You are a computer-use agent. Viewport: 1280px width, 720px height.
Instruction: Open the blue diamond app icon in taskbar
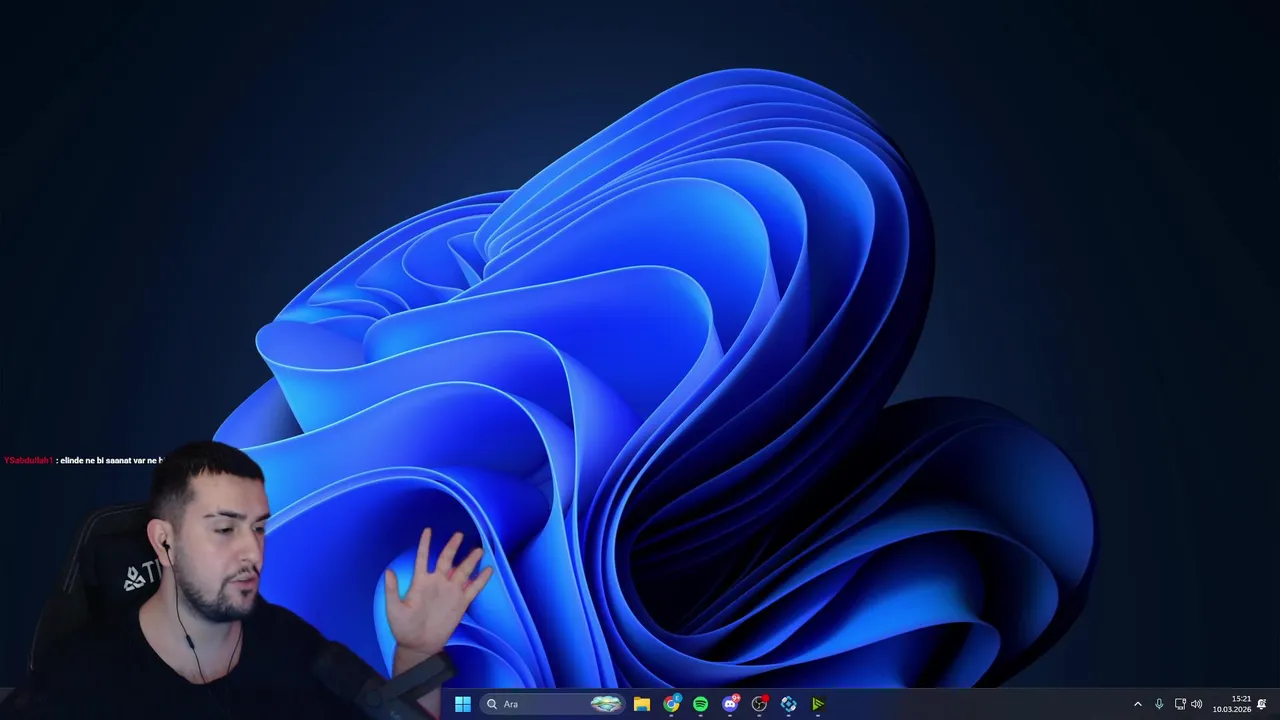[789, 704]
